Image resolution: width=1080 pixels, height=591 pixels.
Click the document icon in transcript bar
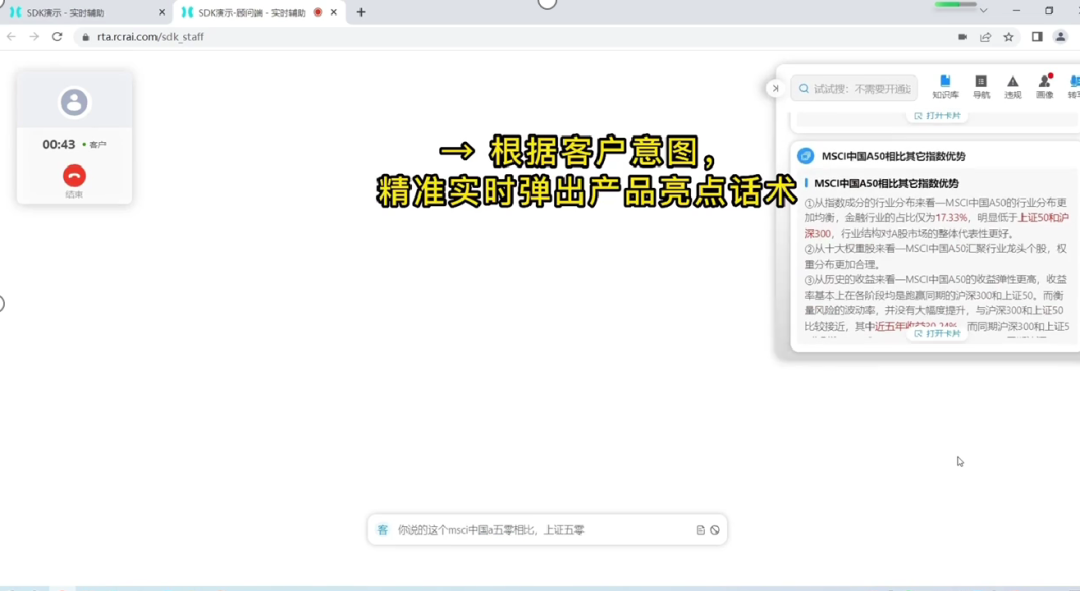(700, 530)
